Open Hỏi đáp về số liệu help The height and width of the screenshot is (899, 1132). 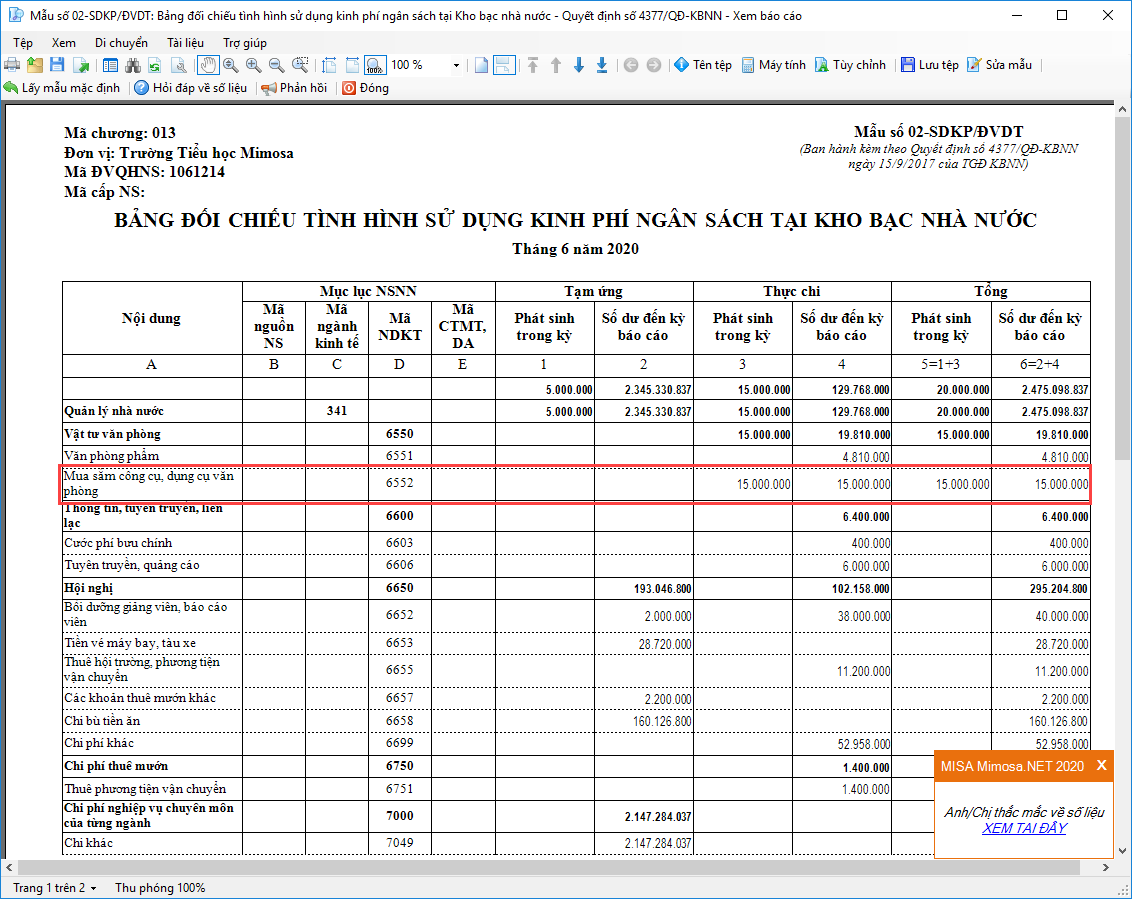click(x=191, y=88)
